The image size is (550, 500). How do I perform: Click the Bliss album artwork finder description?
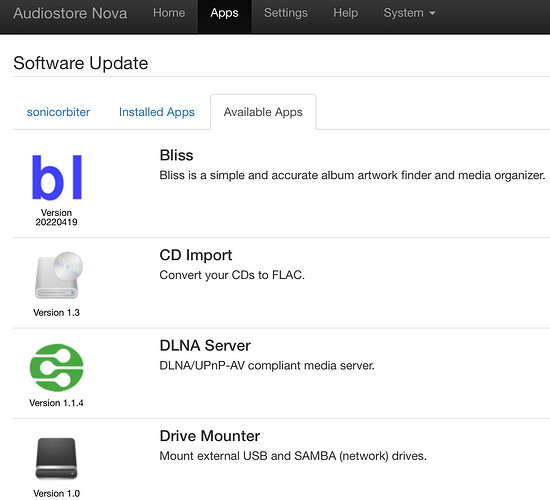(x=352, y=175)
